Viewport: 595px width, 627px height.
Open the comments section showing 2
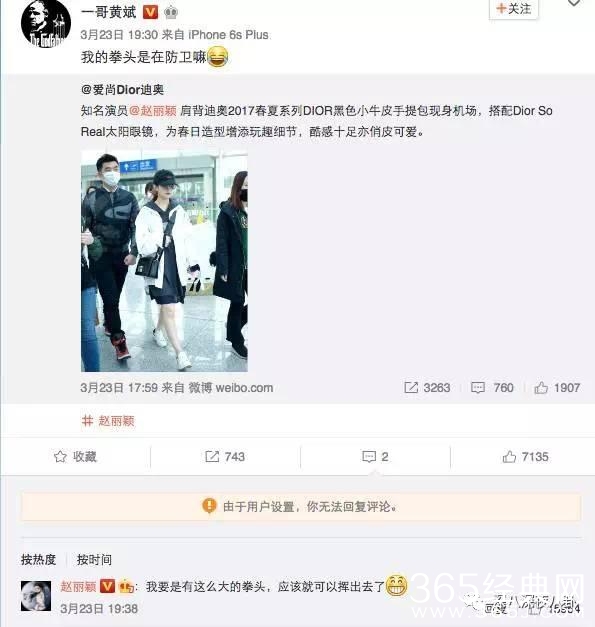[375, 457]
